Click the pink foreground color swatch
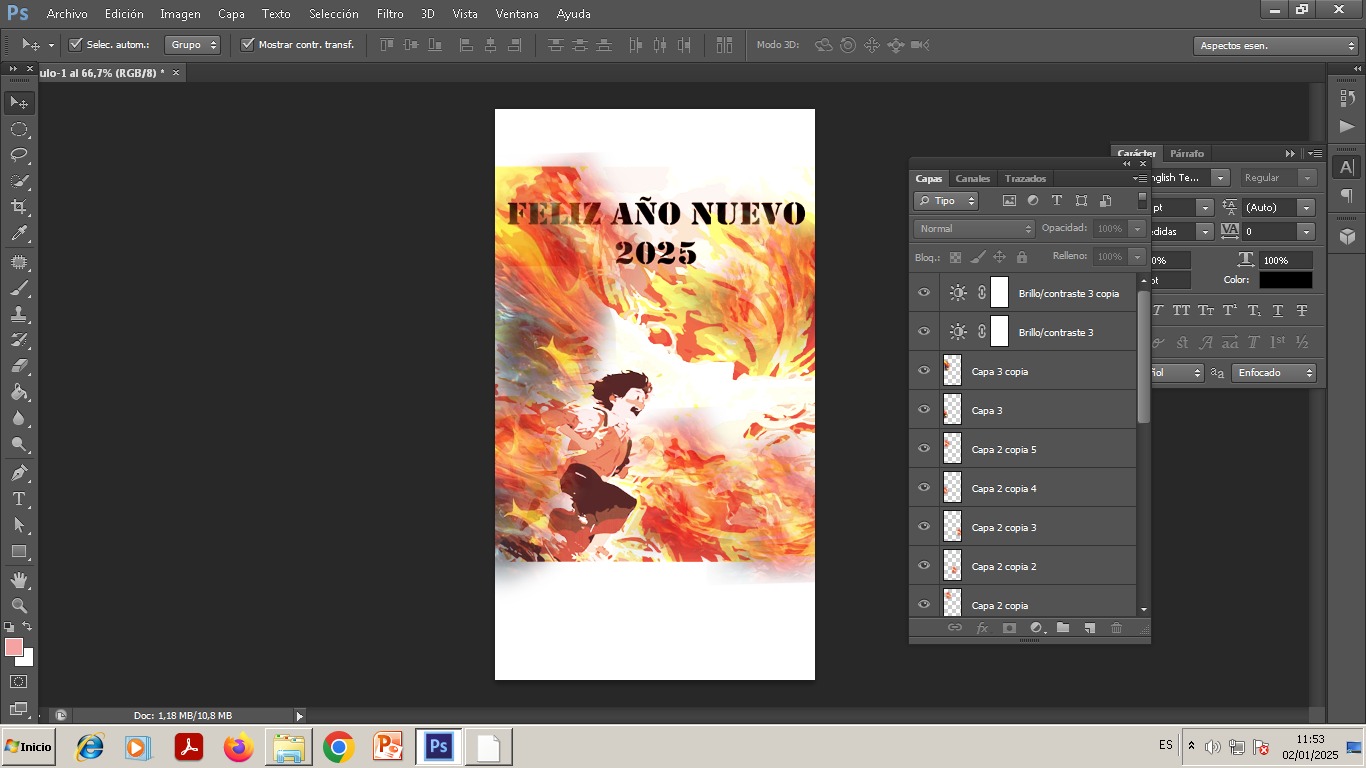1366x768 pixels. 14,647
